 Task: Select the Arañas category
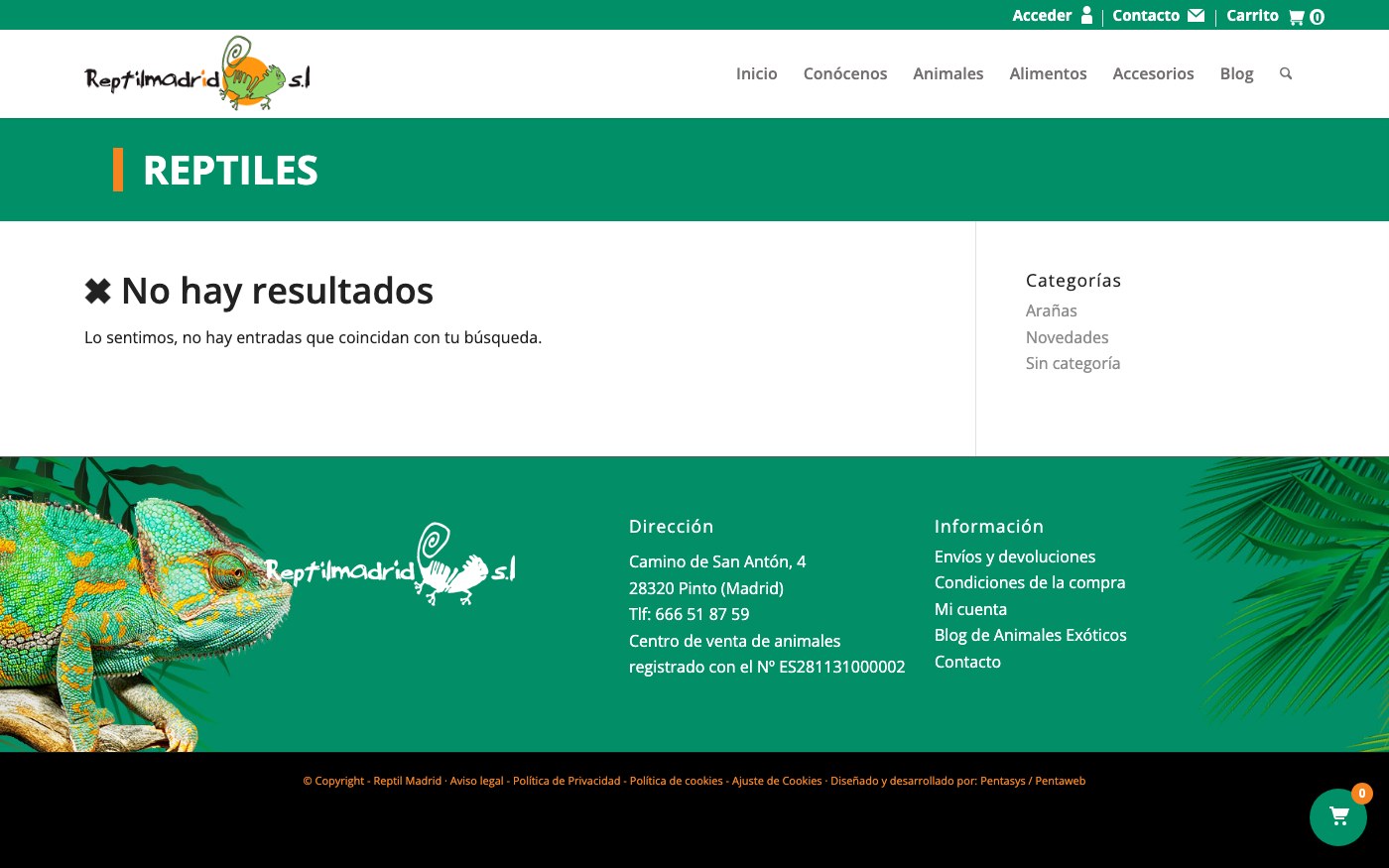coord(1051,310)
